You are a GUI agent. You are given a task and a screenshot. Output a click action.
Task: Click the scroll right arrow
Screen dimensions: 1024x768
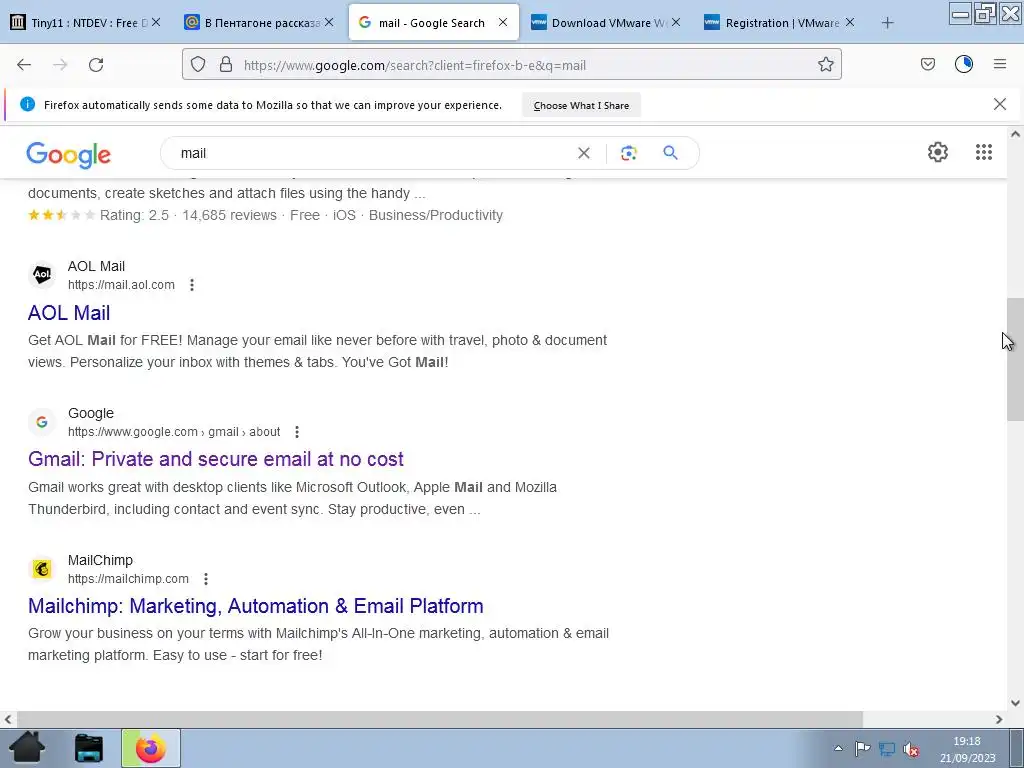tap(999, 719)
